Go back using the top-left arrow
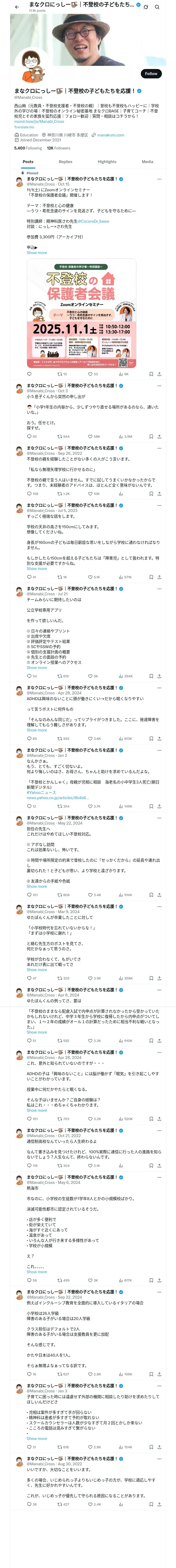The width and height of the screenshot is (176, 1568). [x=17, y=7]
